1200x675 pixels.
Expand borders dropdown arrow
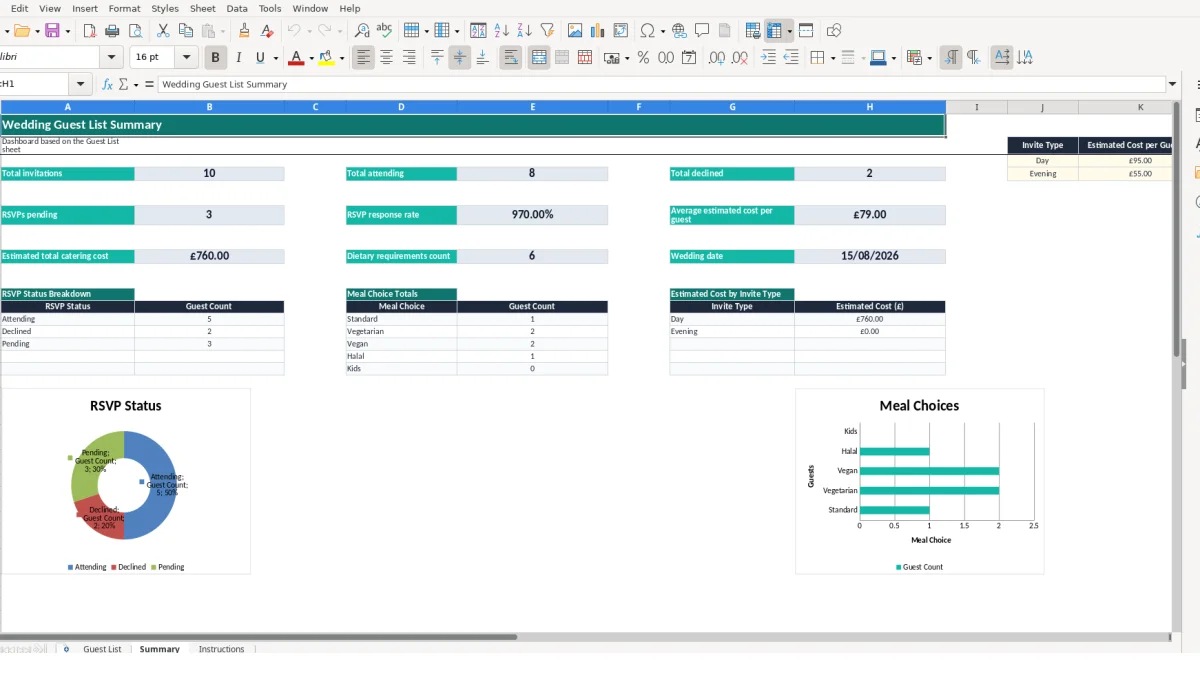pos(832,58)
